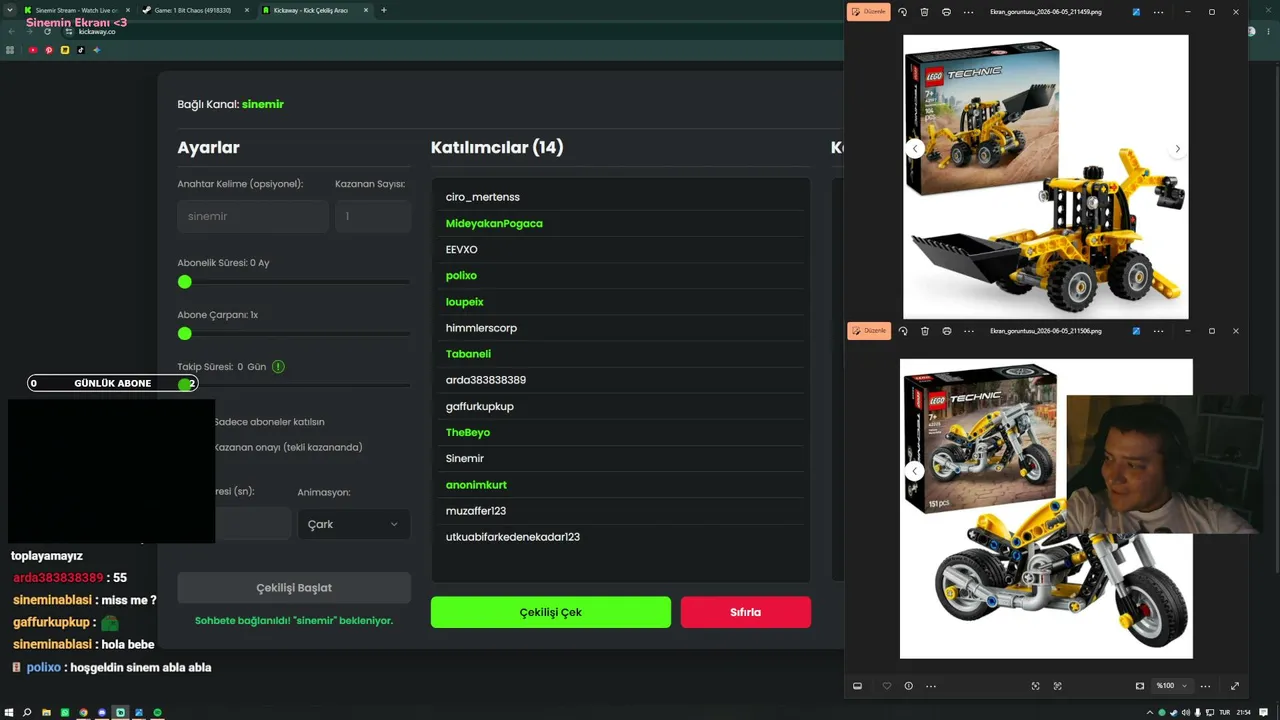Open the %100 zoom dropdown
The image size is (1280, 720).
[1171, 686]
